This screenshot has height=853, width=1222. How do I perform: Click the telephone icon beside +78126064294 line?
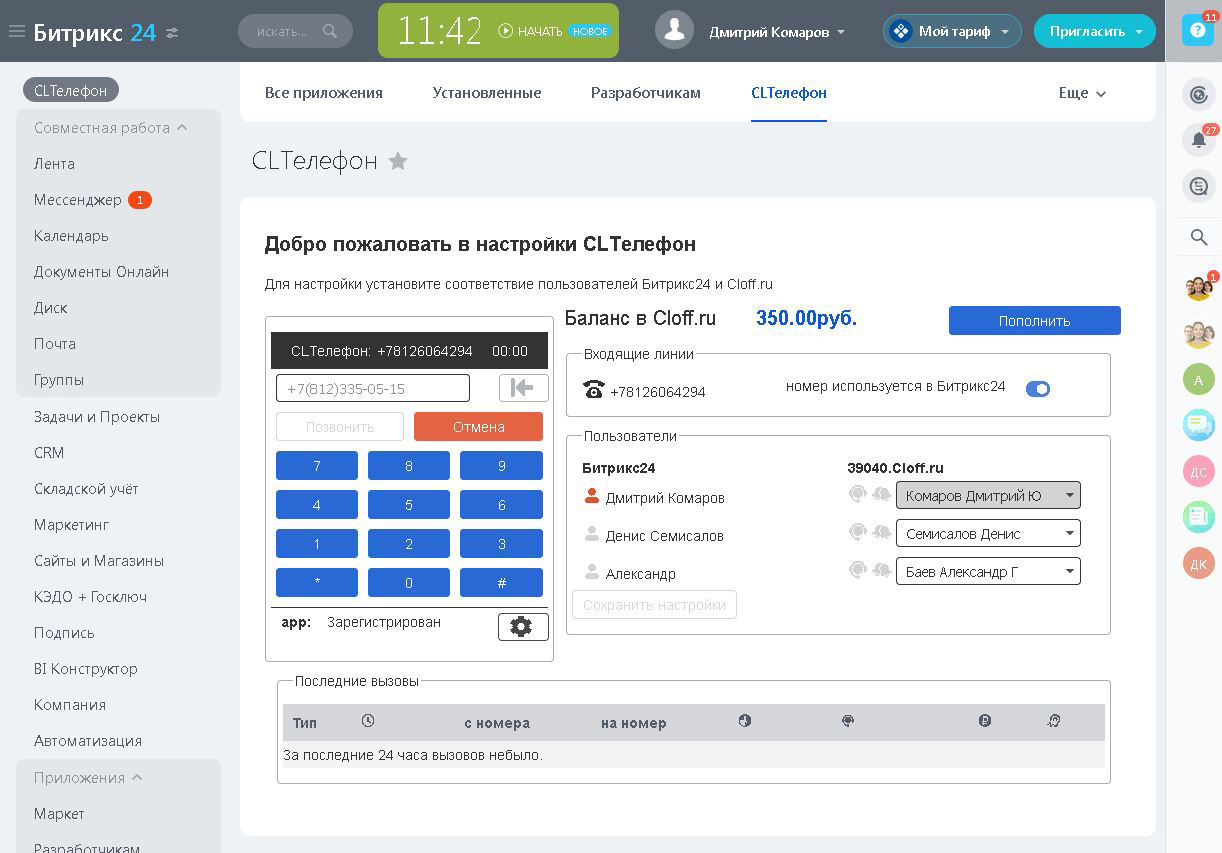point(594,390)
